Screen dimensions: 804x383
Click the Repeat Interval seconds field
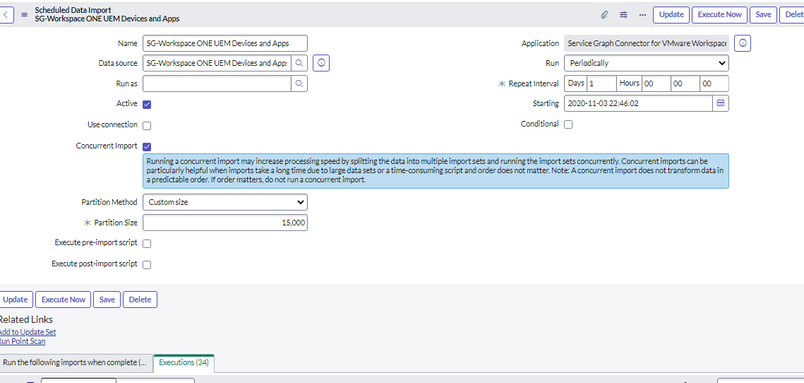coord(714,84)
